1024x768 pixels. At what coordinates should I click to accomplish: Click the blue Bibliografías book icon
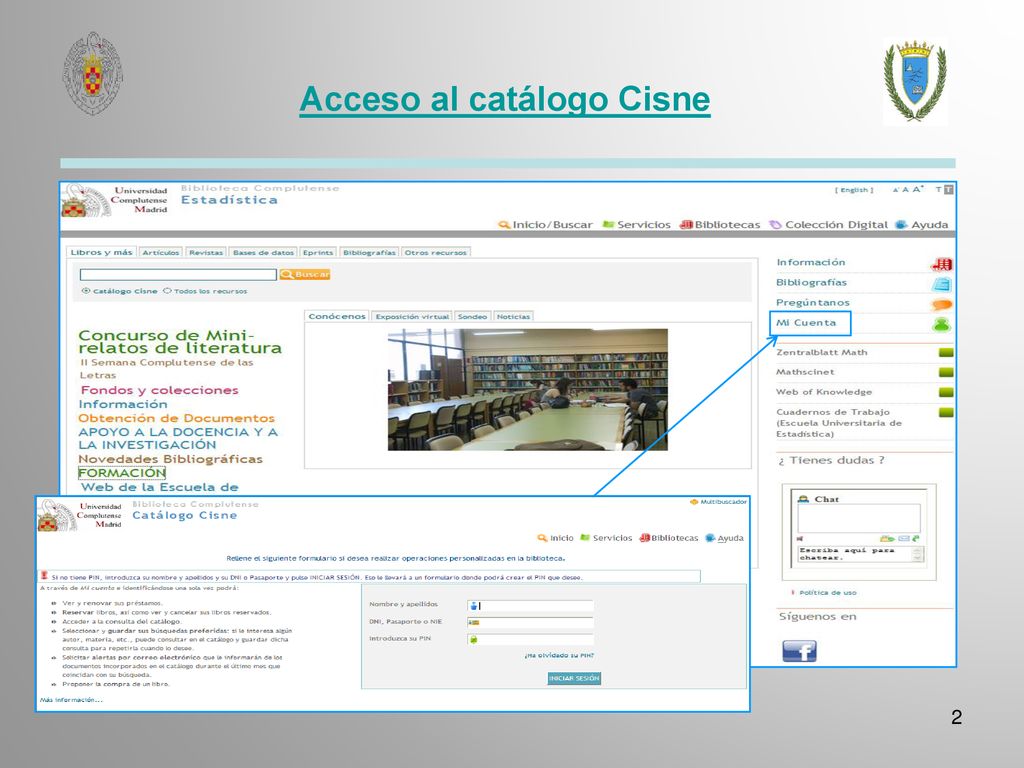[942, 284]
